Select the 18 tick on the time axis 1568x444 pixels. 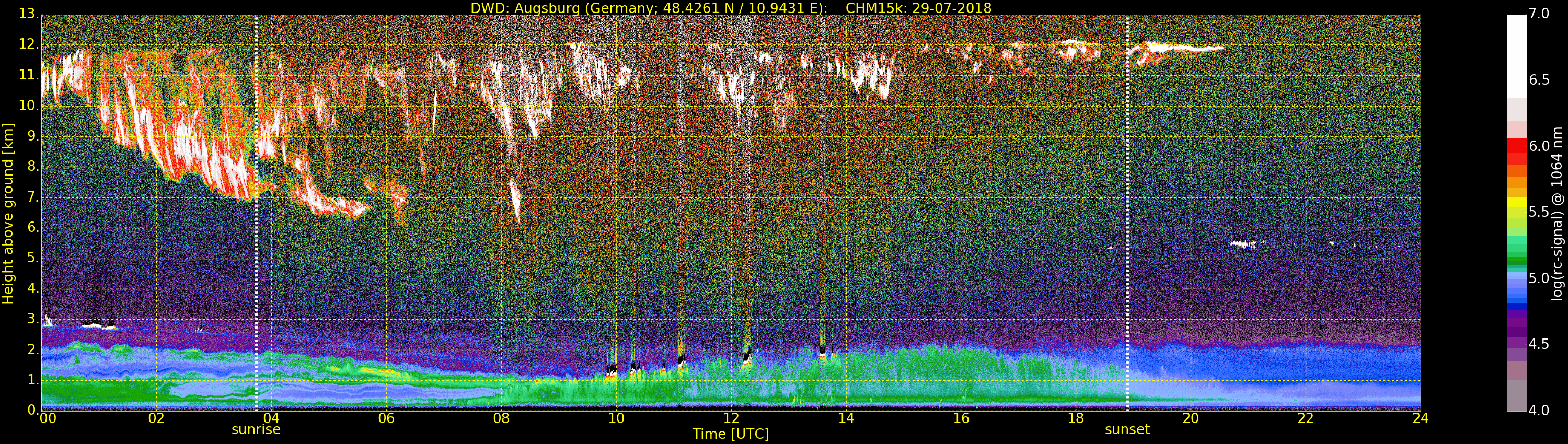click(1076, 418)
